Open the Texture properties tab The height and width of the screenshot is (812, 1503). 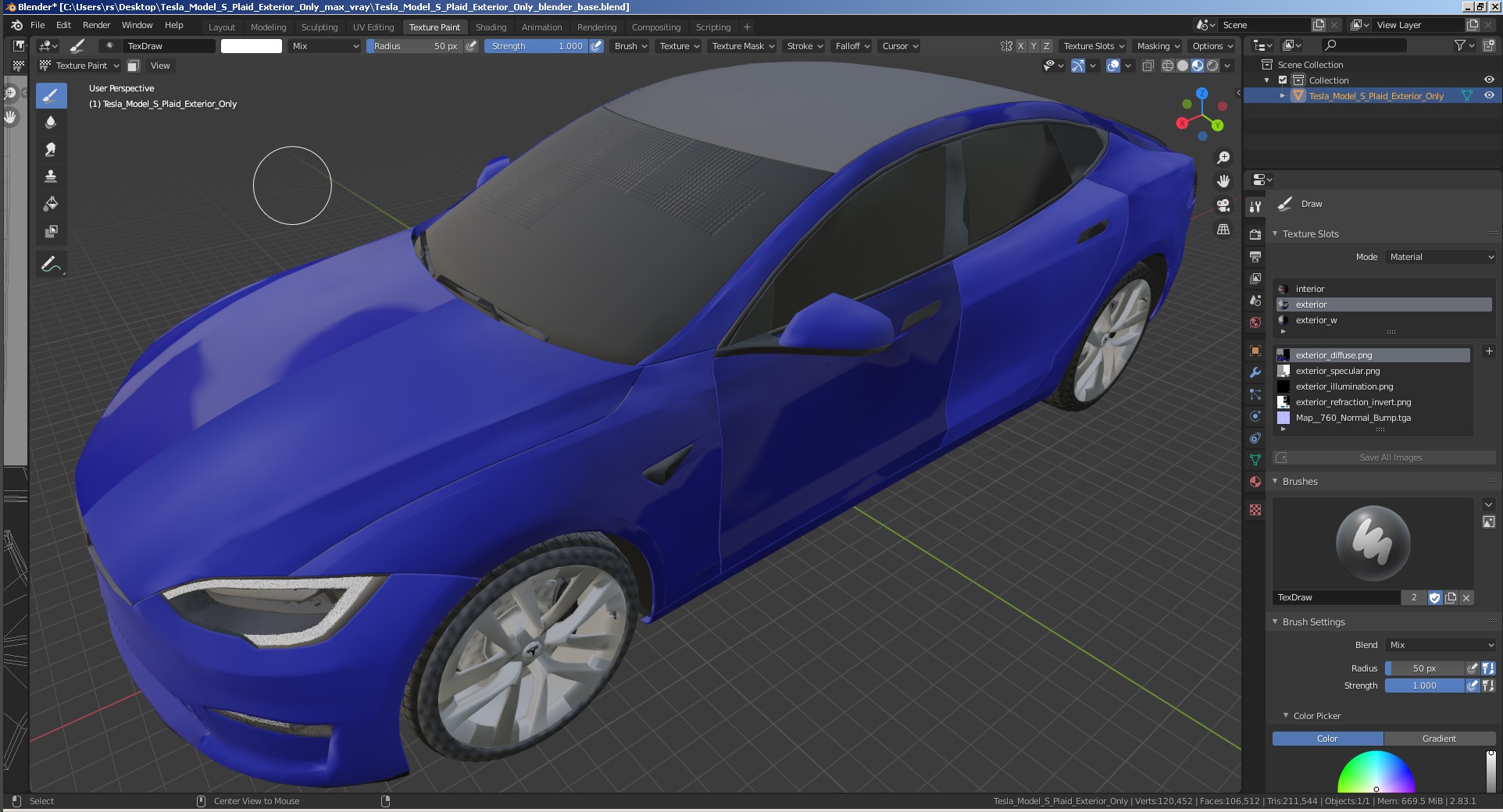click(x=1255, y=510)
